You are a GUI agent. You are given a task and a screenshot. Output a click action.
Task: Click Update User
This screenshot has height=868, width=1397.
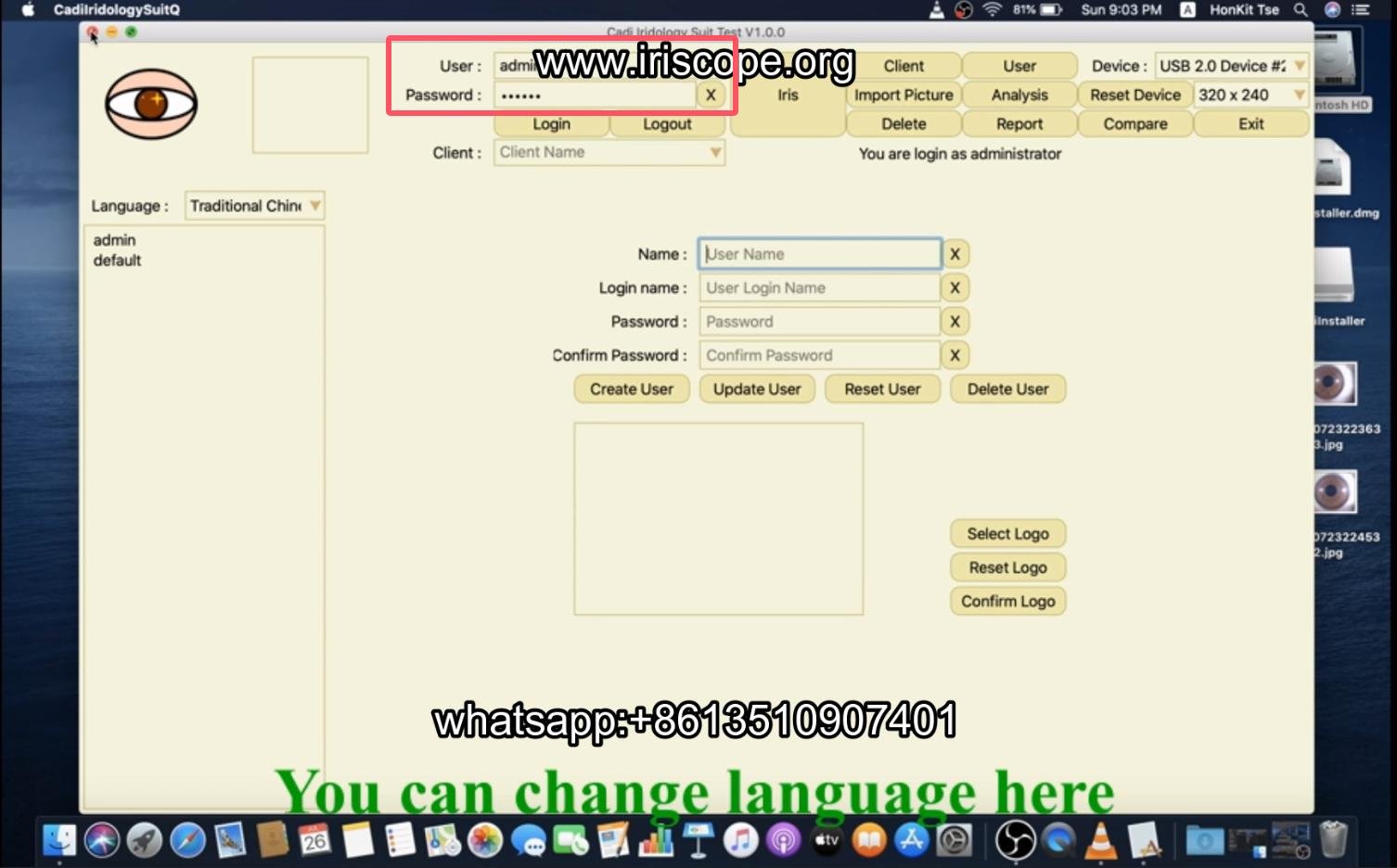(757, 389)
